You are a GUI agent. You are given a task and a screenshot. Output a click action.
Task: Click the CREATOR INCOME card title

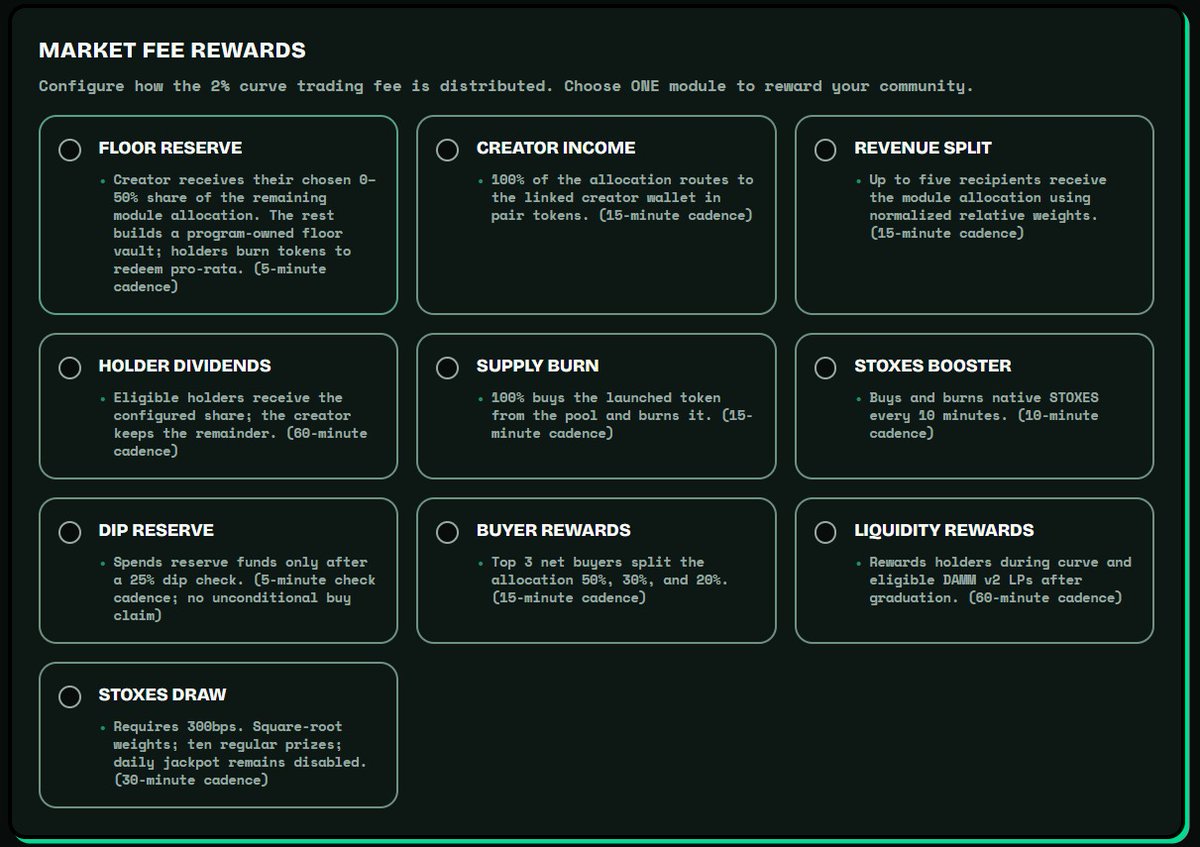click(556, 148)
